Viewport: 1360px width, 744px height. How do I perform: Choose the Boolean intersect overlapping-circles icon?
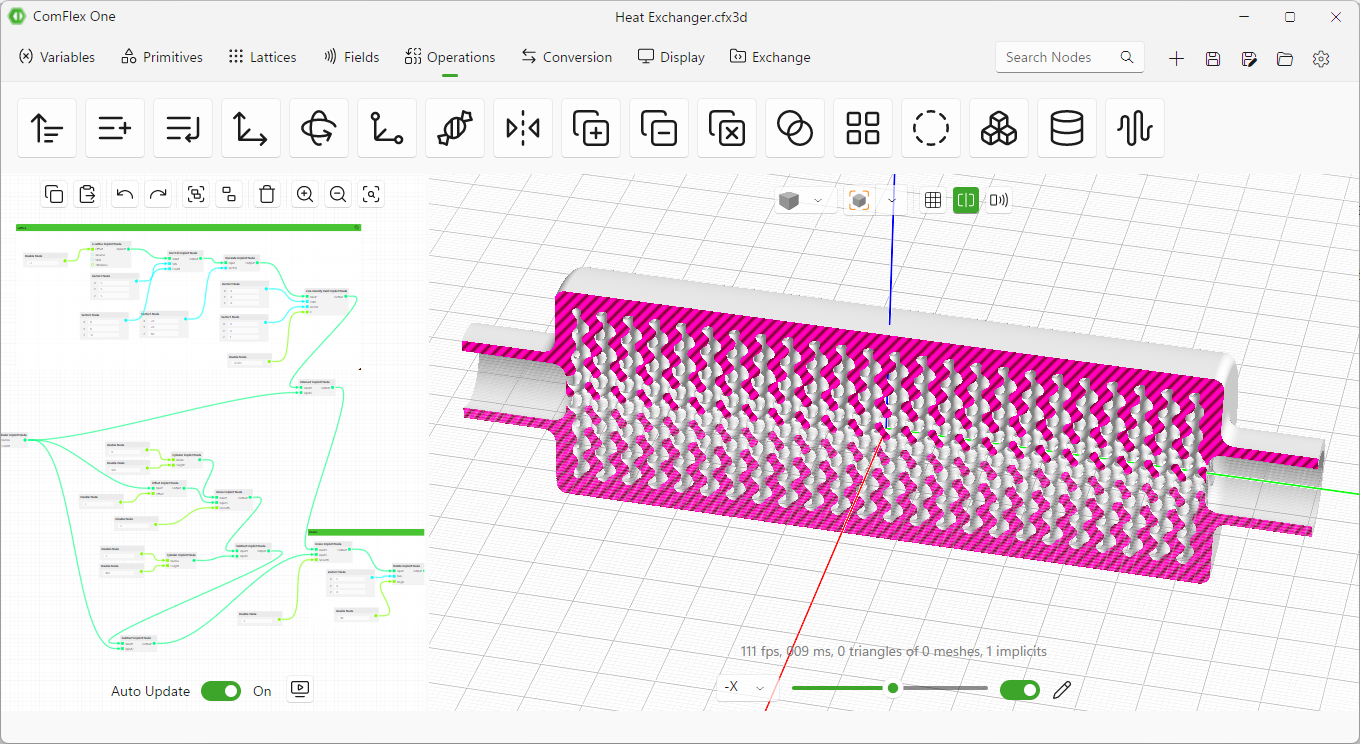(795, 128)
